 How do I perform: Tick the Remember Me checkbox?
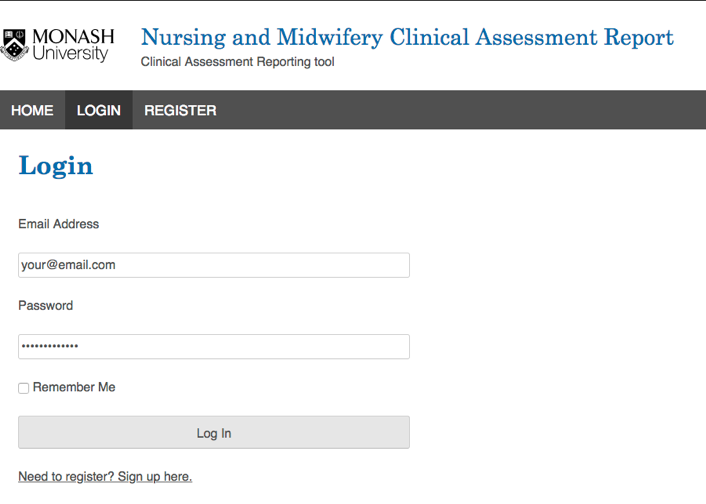pyautogui.click(x=24, y=388)
